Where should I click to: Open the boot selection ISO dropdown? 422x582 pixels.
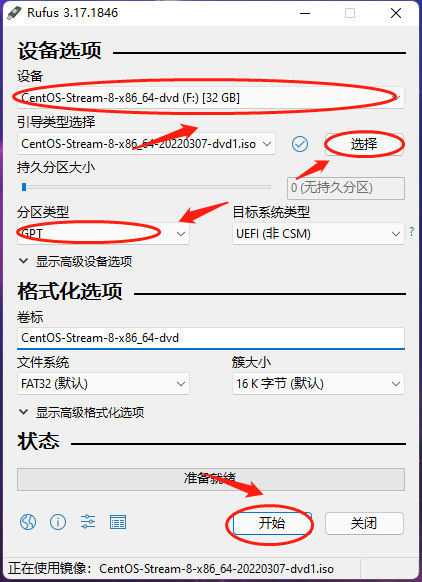[x=147, y=144]
